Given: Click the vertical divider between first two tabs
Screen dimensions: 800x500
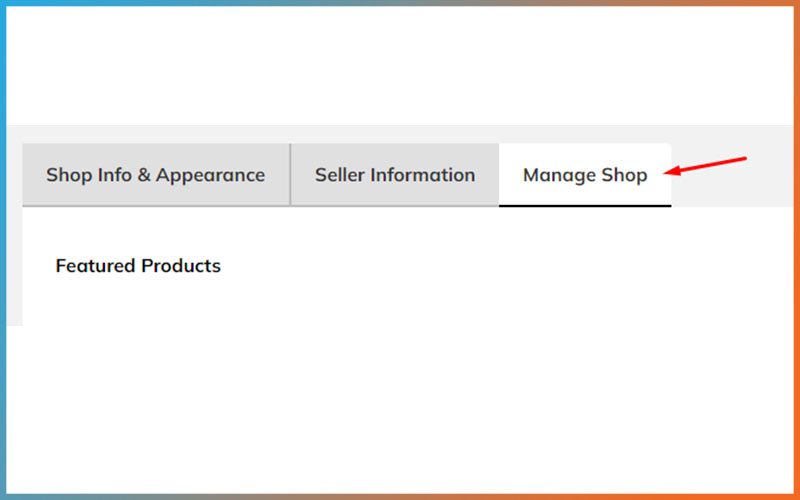Looking at the screenshot, I should coord(290,174).
